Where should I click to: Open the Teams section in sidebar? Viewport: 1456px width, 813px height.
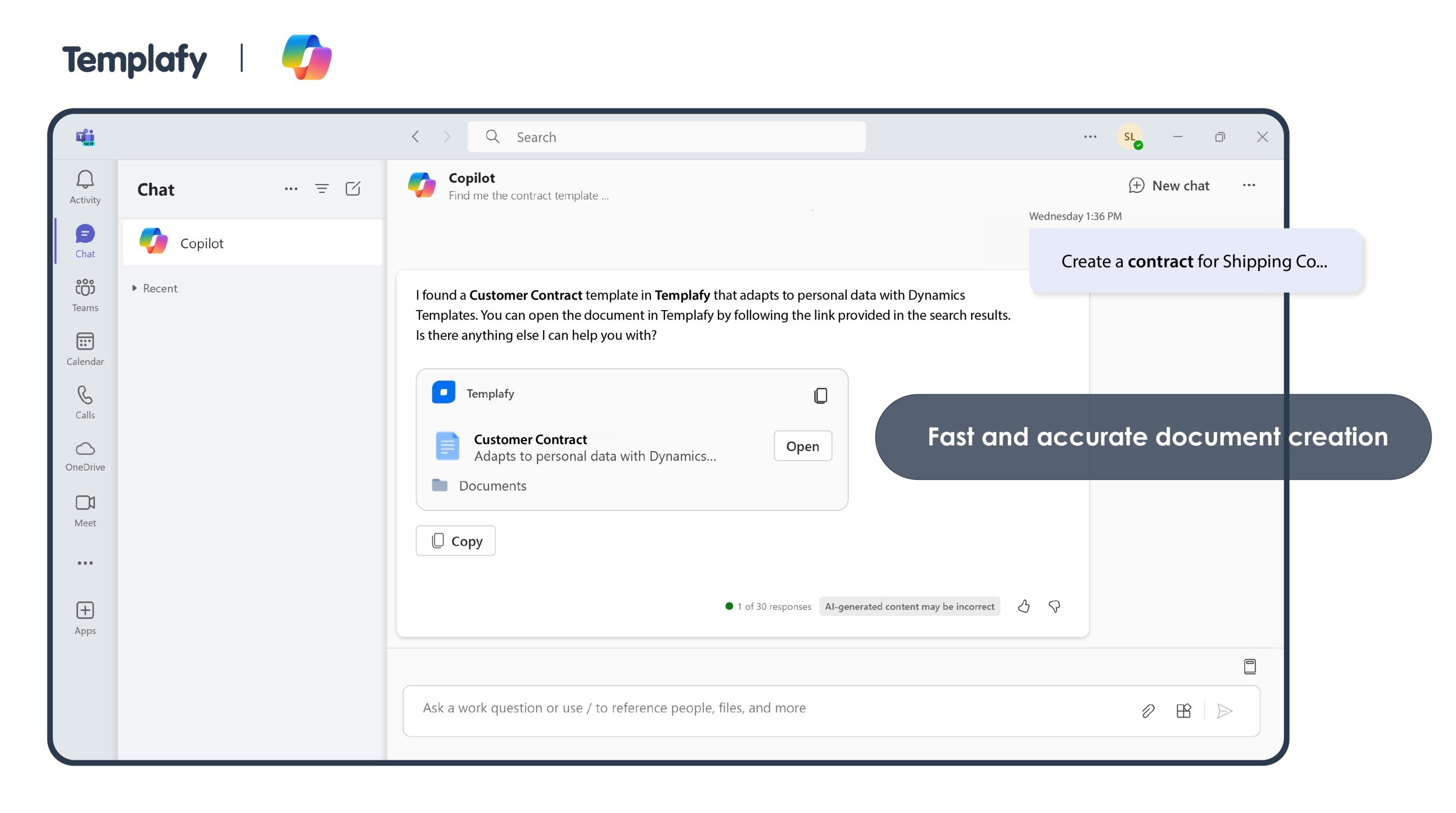[85, 295]
